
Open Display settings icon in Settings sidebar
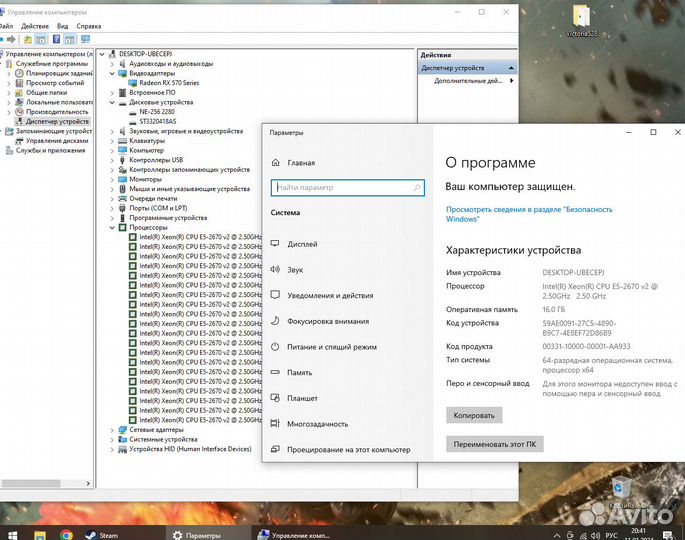(275, 243)
